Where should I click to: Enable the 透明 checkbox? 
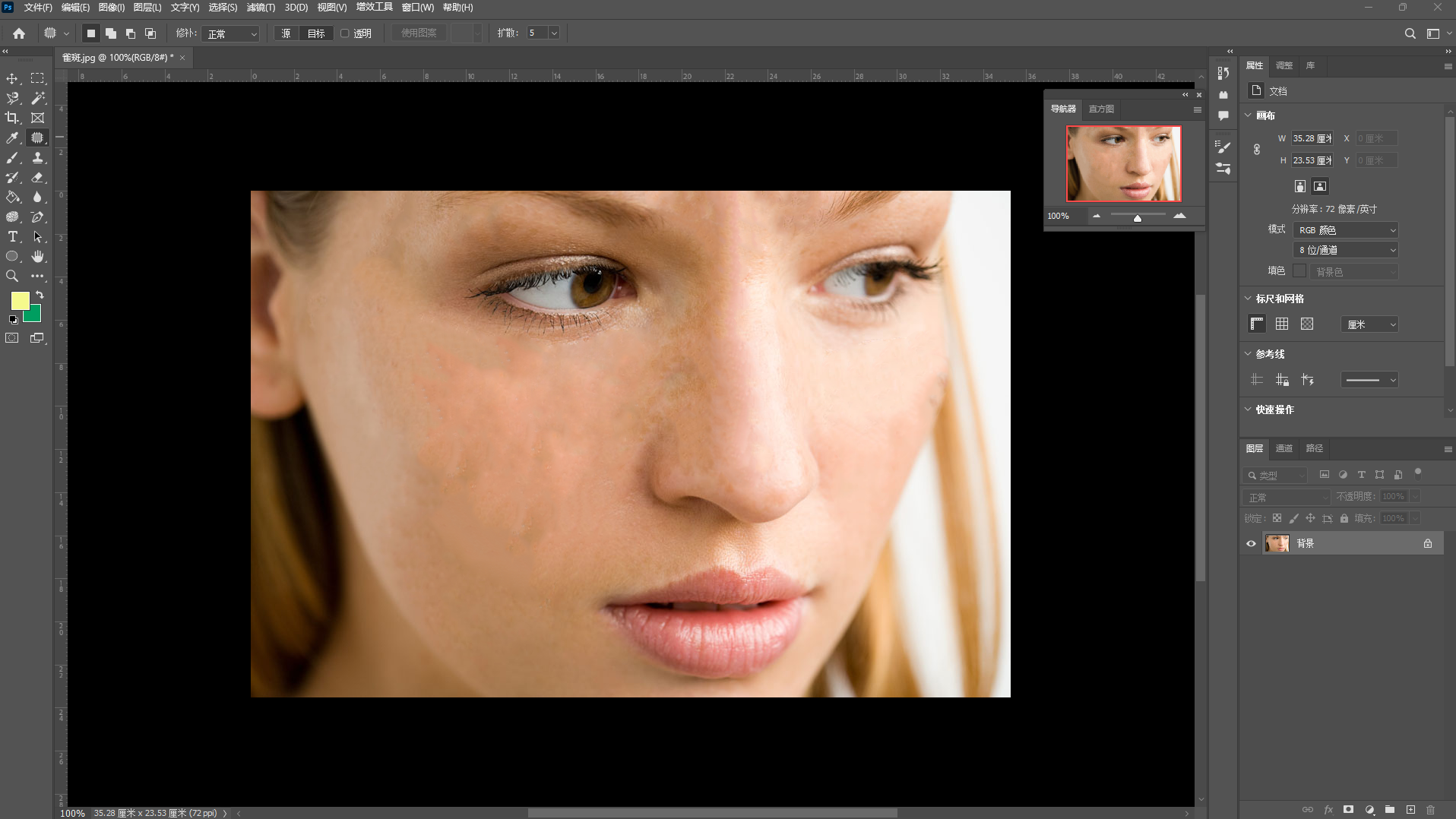pyautogui.click(x=345, y=33)
